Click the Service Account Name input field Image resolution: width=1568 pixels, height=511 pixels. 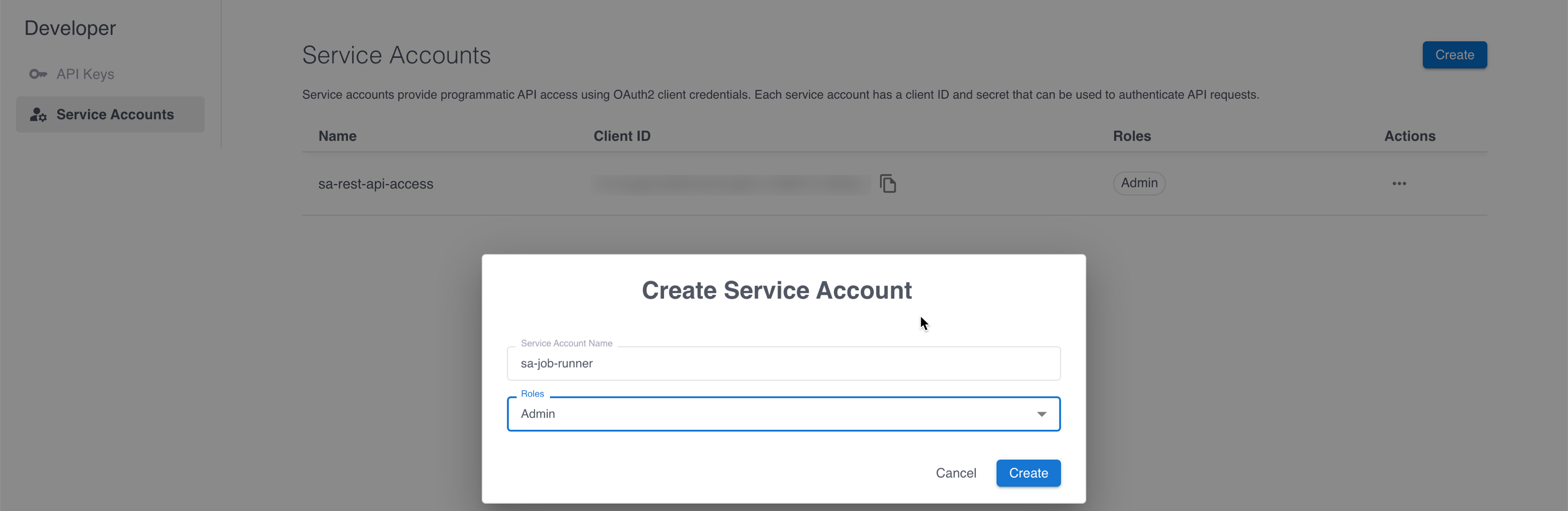[783, 363]
